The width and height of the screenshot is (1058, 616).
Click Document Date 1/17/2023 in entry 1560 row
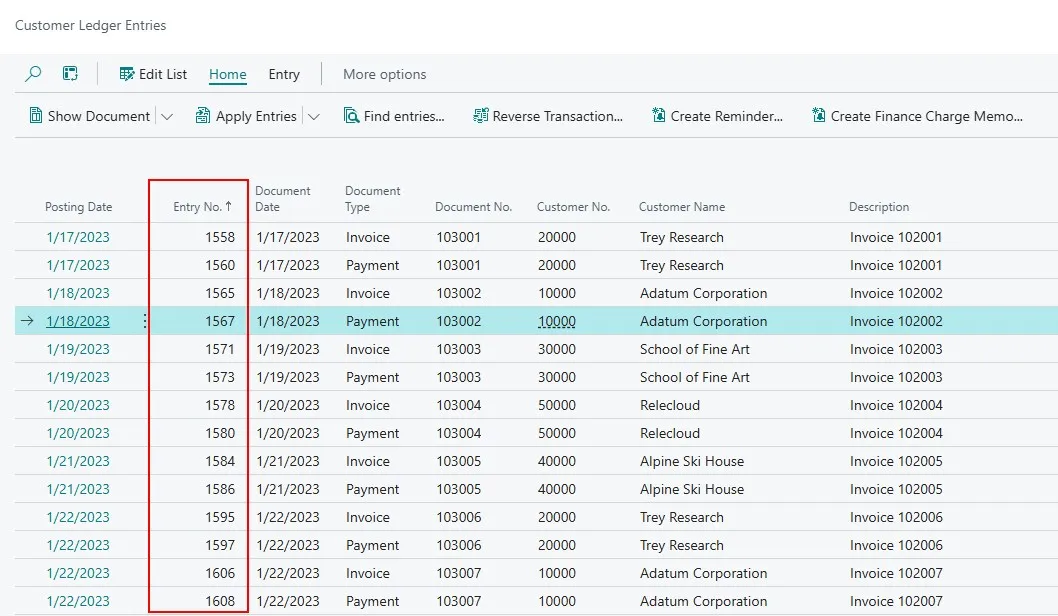tap(287, 265)
